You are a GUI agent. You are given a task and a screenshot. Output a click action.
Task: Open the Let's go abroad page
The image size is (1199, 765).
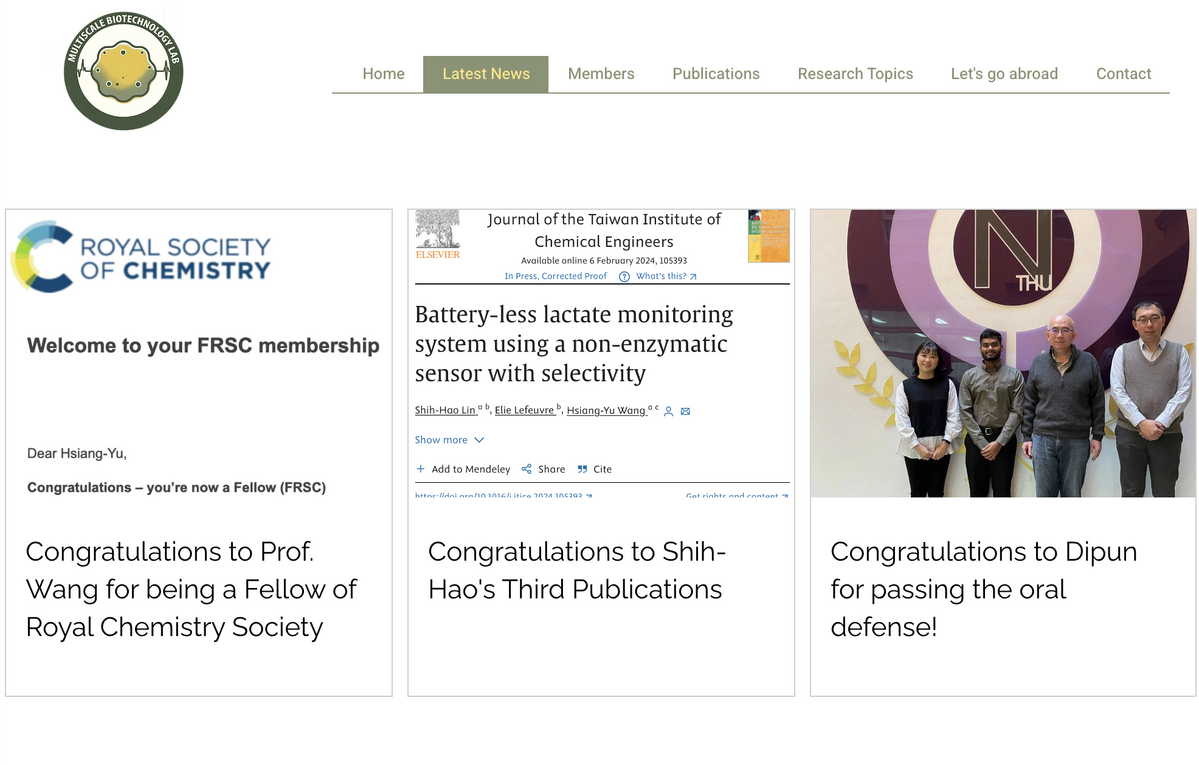1004,74
